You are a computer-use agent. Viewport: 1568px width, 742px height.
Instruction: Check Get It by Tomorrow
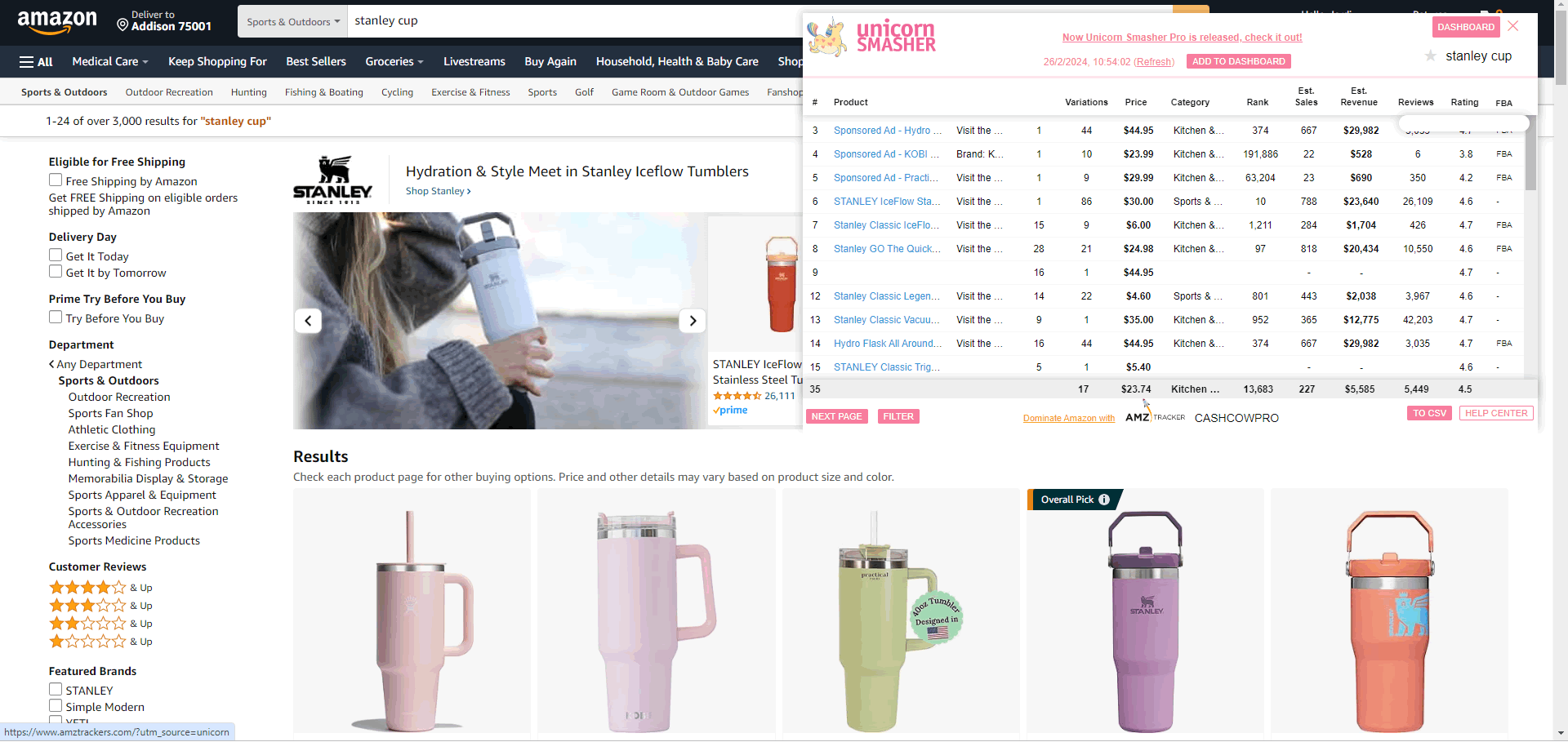[56, 272]
